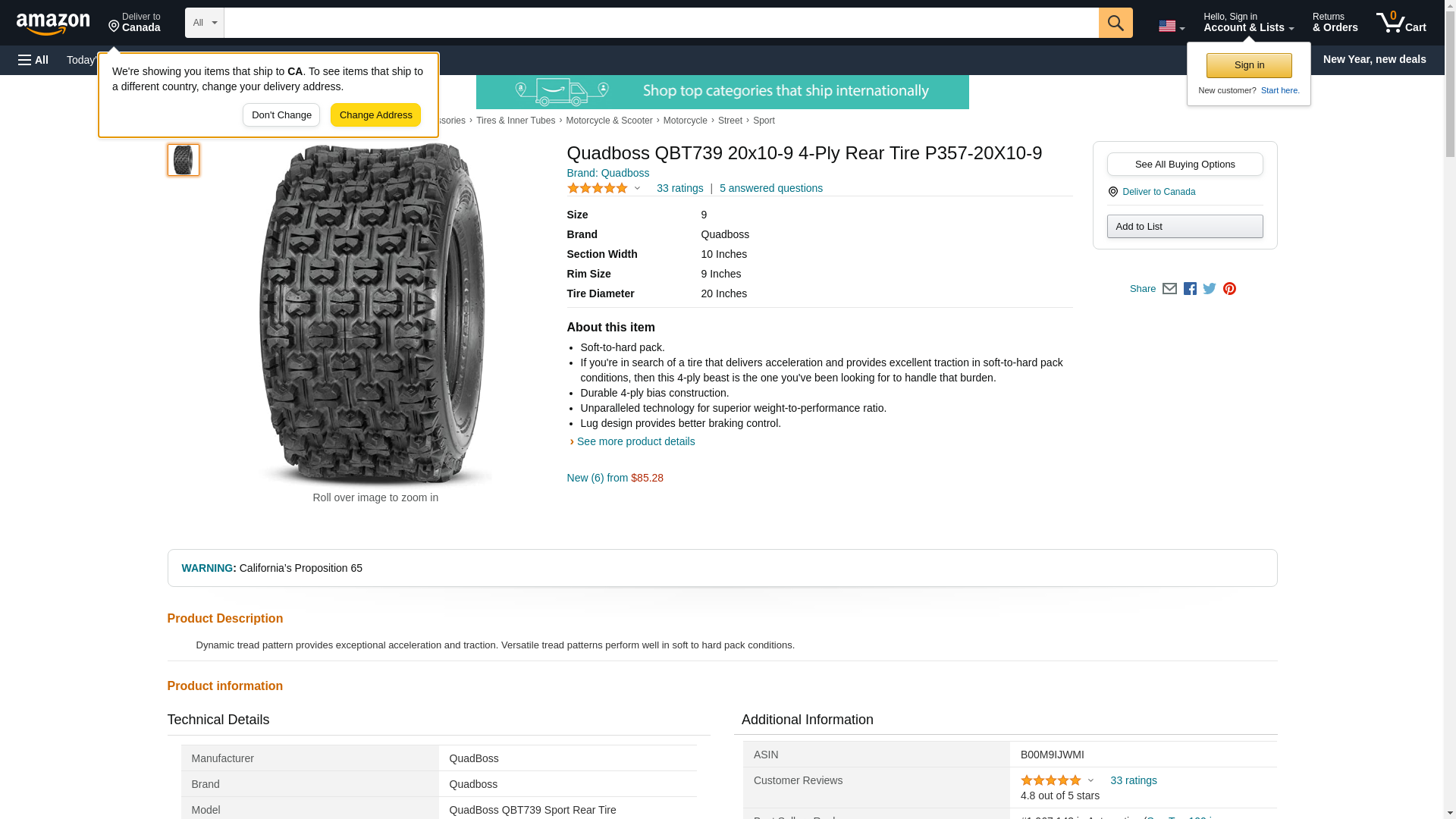Image resolution: width=1456 pixels, height=819 pixels.
Task: Expand the language flag selector
Action: pos(1171,26)
